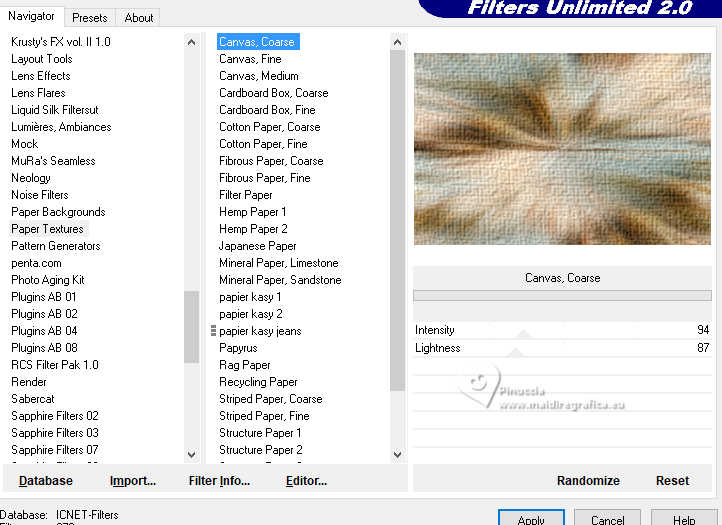722x525 pixels.
Task: Select Liquid Silk Filtersut category
Action: (55, 110)
